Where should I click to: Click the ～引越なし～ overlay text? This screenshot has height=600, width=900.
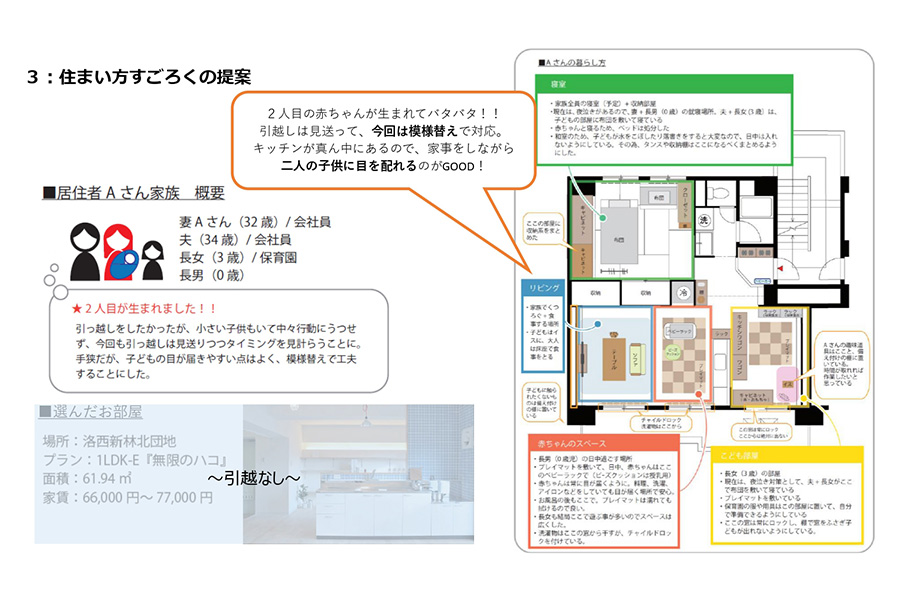tap(253, 478)
